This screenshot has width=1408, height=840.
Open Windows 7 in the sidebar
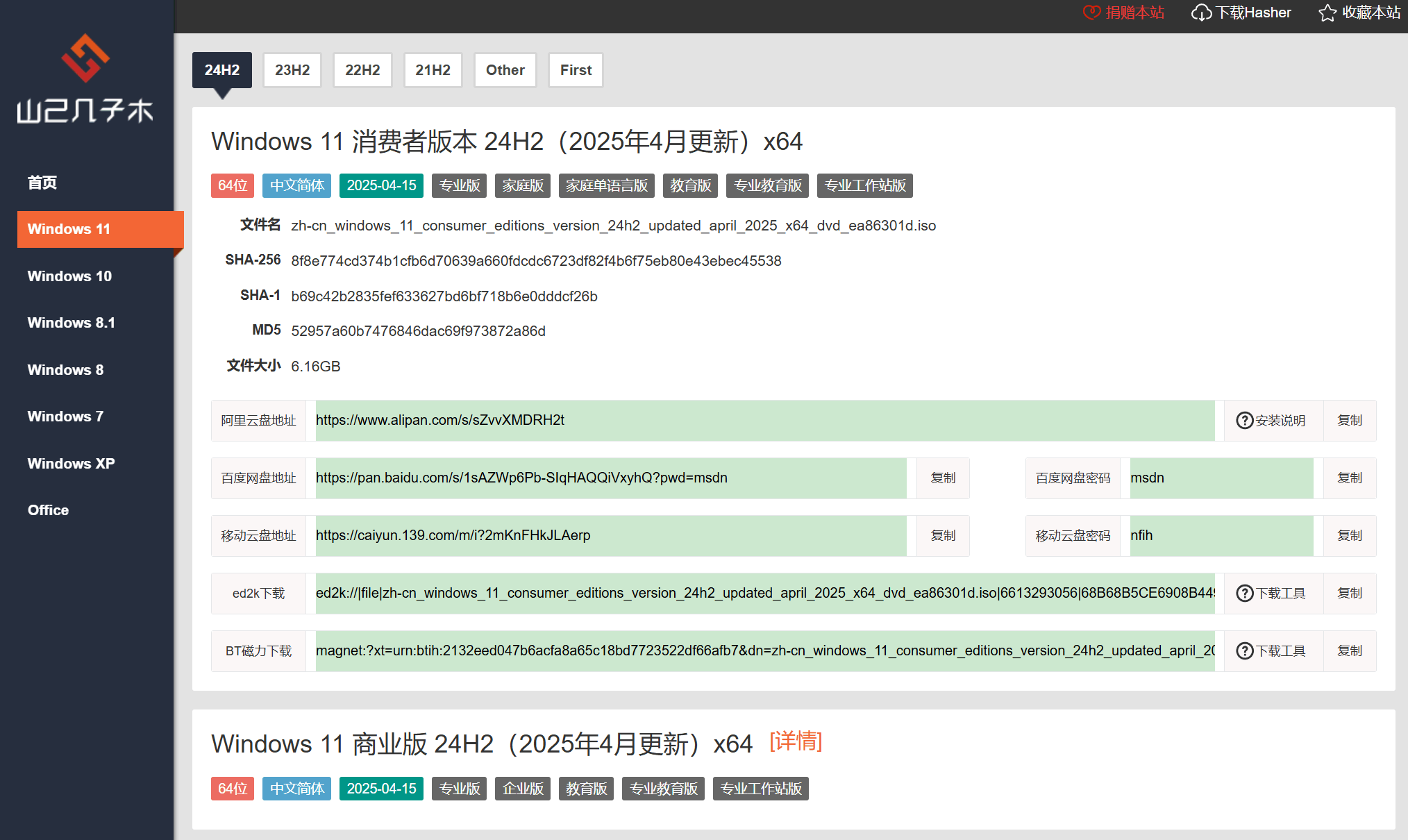[x=65, y=416]
